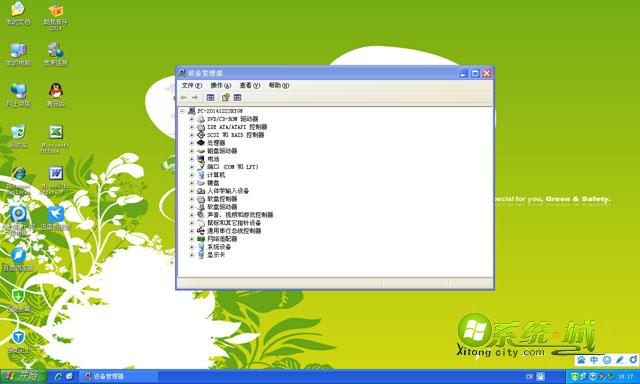Click the 电池 battery icon
640x384 pixels.
pos(201,159)
